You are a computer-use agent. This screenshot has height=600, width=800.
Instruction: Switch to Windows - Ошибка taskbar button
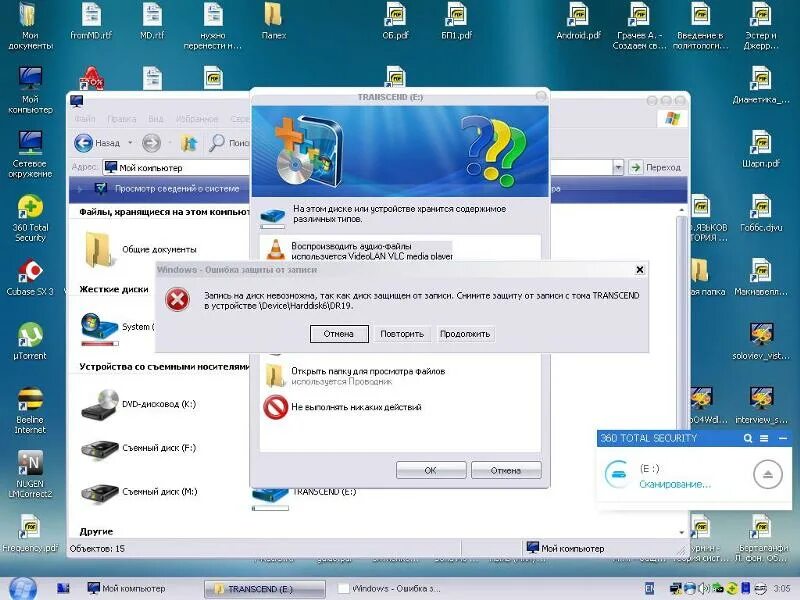[391, 588]
